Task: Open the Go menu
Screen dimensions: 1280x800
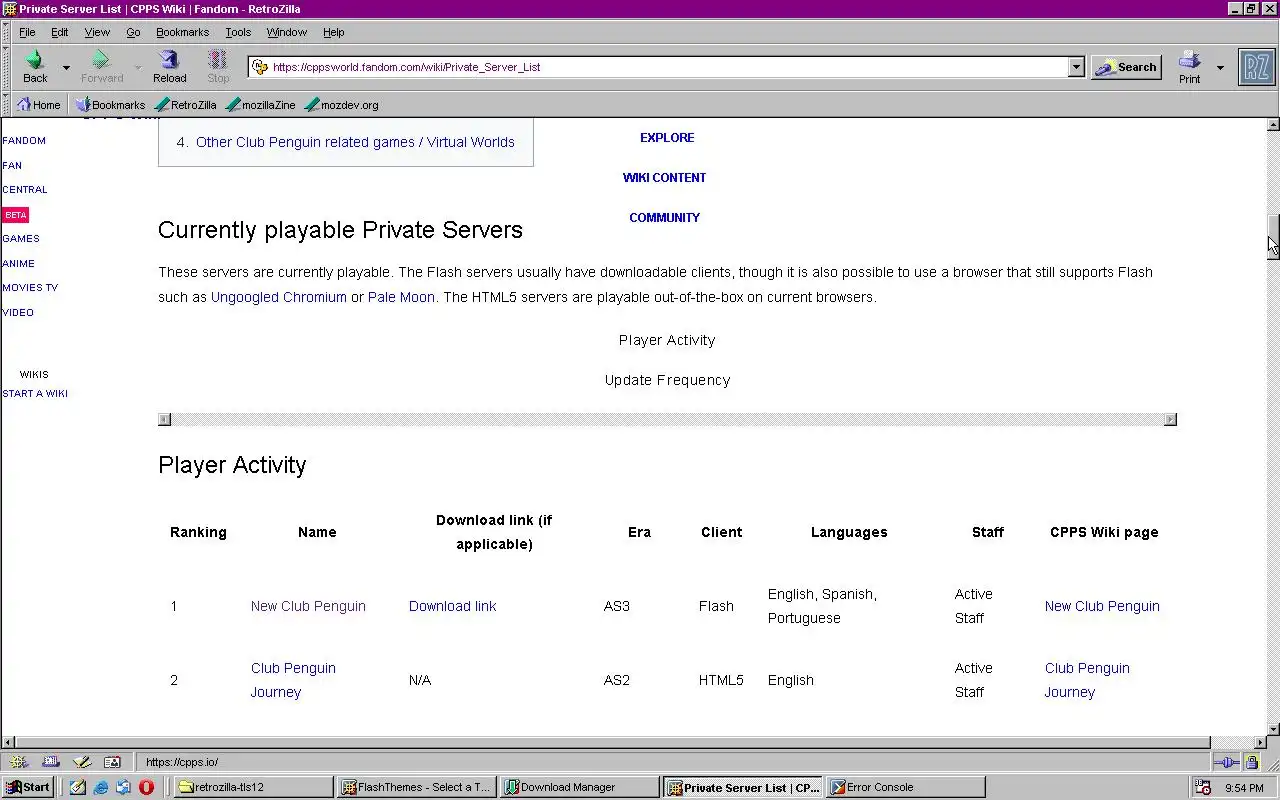Action: point(133,32)
